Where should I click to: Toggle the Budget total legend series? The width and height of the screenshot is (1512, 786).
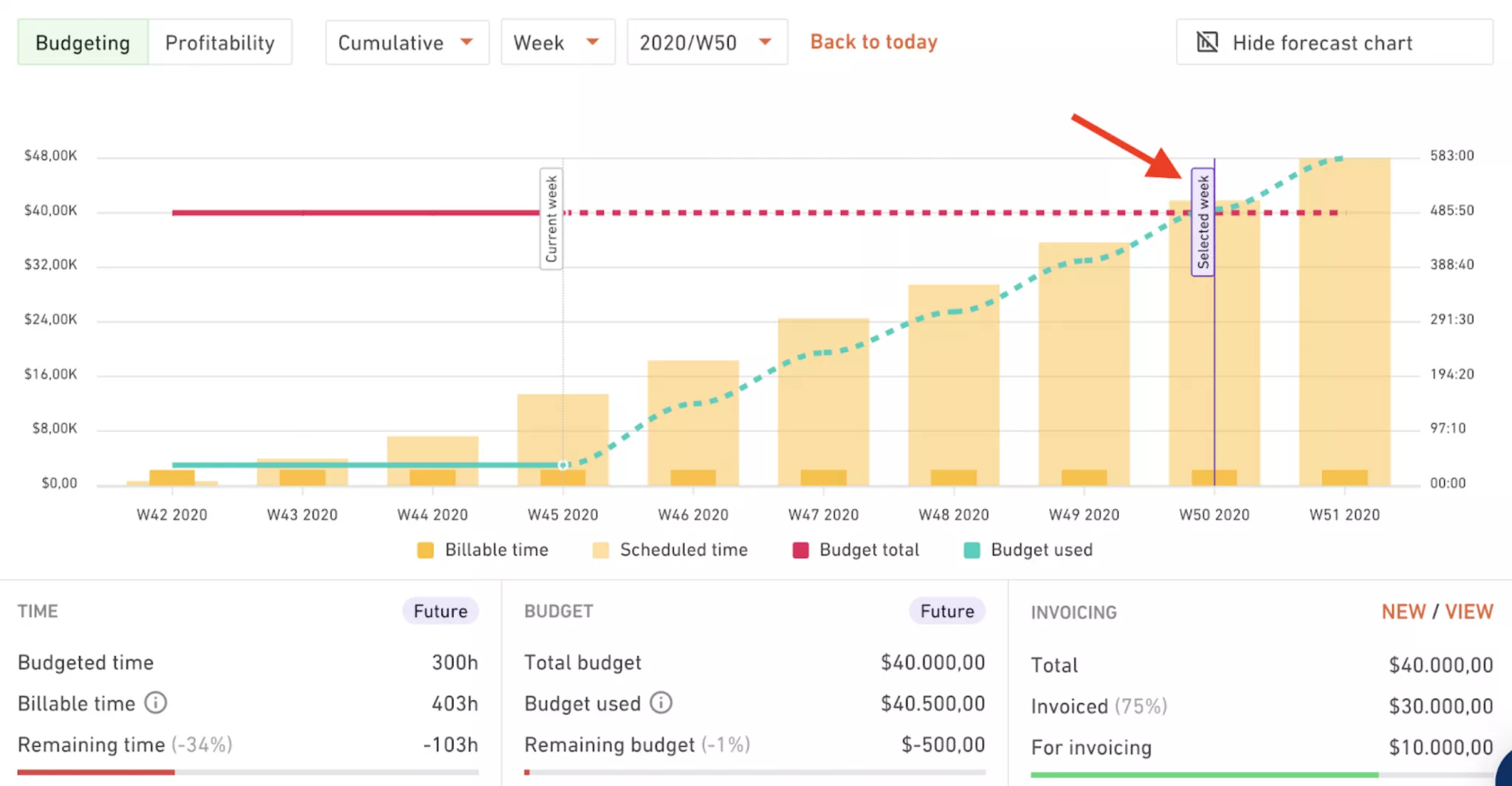pyautogui.click(x=856, y=550)
